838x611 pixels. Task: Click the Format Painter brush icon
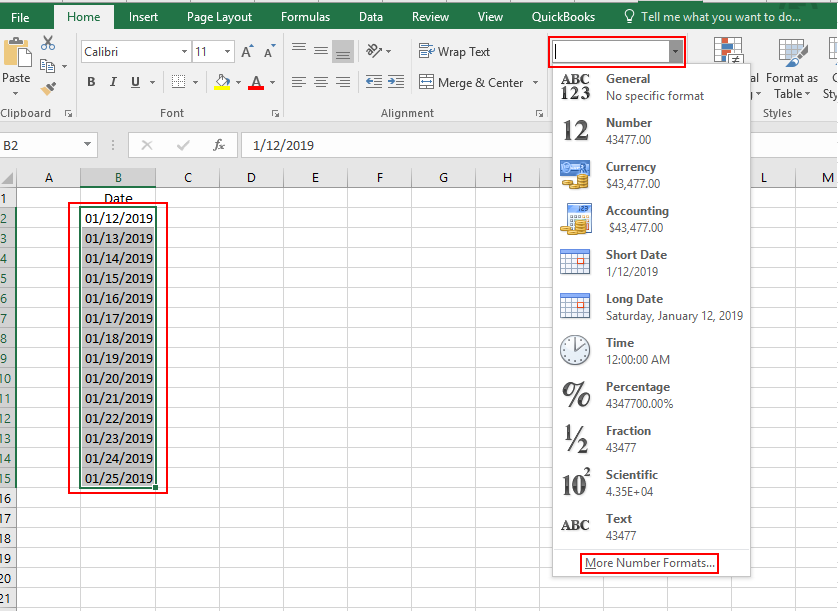click(x=48, y=88)
